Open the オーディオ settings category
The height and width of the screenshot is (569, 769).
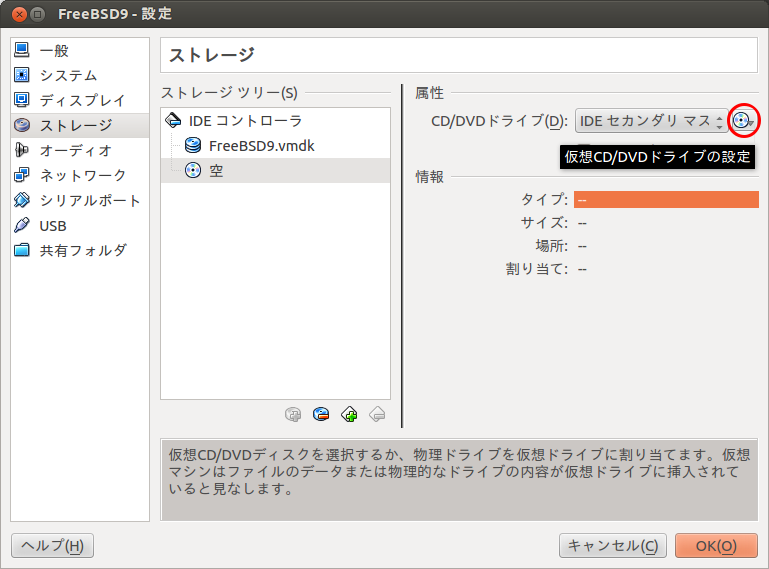(x=80, y=151)
